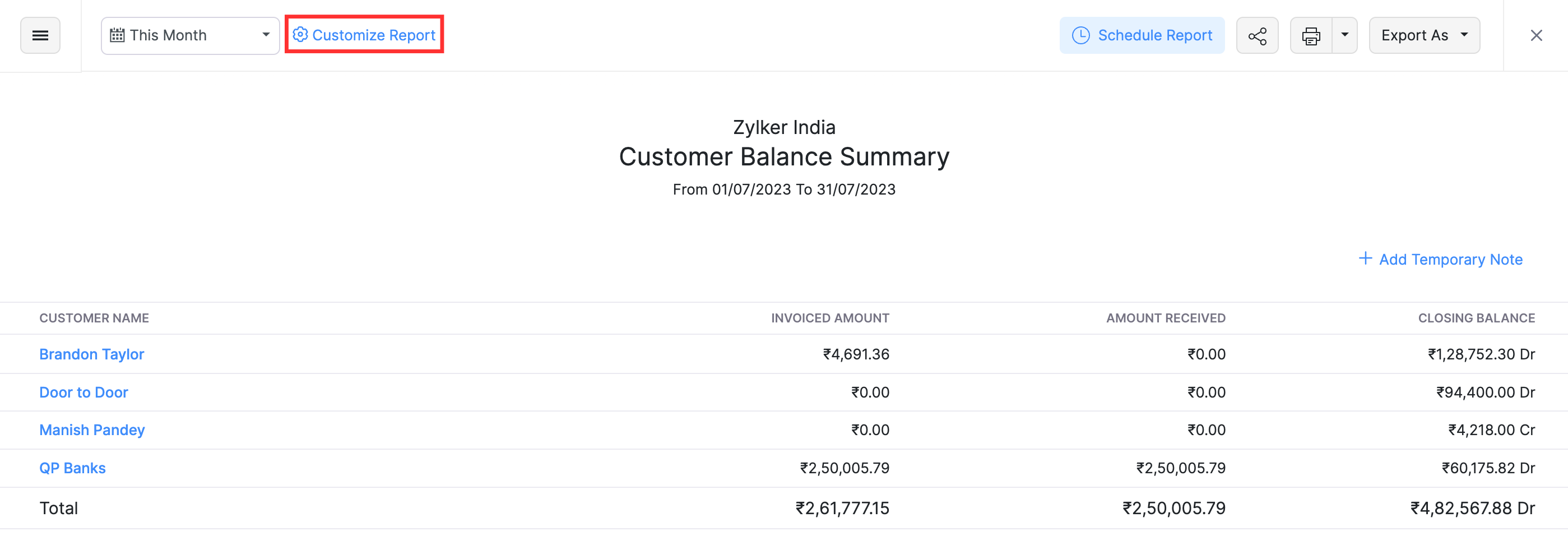Click the gear icon beside Customize Report
The width and height of the screenshot is (1568, 554).
point(300,35)
